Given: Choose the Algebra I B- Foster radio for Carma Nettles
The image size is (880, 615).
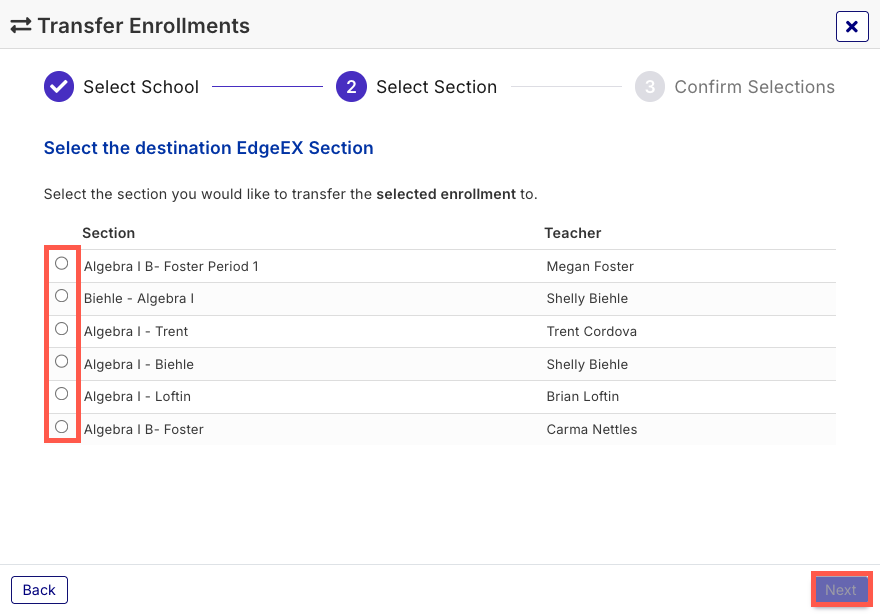Looking at the screenshot, I should coord(62,427).
